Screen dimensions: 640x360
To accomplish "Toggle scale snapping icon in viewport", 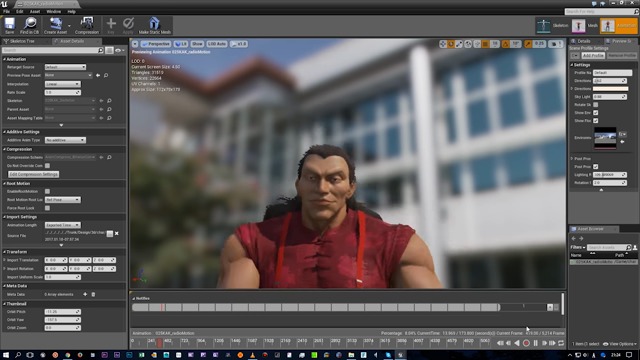I will pyautogui.click(x=528, y=44).
